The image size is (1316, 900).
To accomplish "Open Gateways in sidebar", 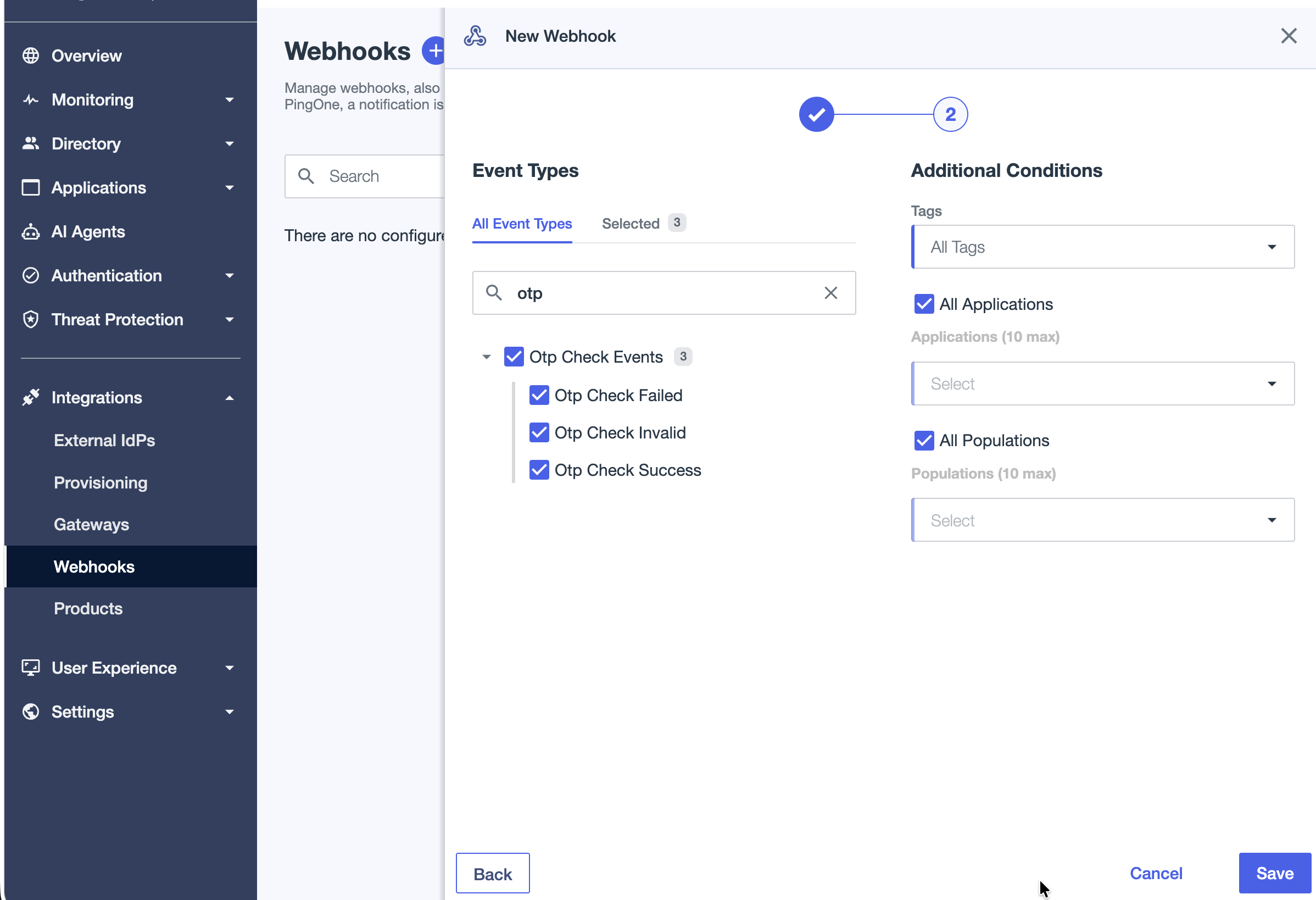I will click(91, 525).
